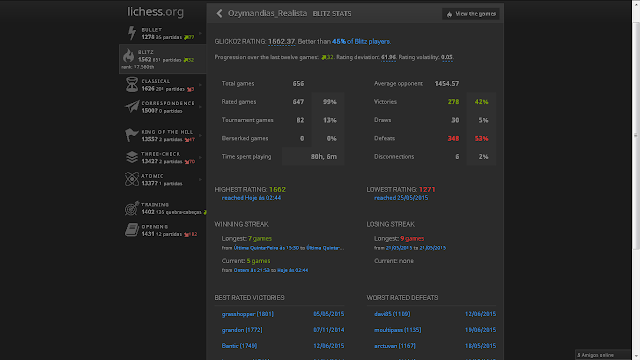The image size is (640, 360).
Task: Click the Correspondence paper plane icon
Action: (x=132, y=107)
